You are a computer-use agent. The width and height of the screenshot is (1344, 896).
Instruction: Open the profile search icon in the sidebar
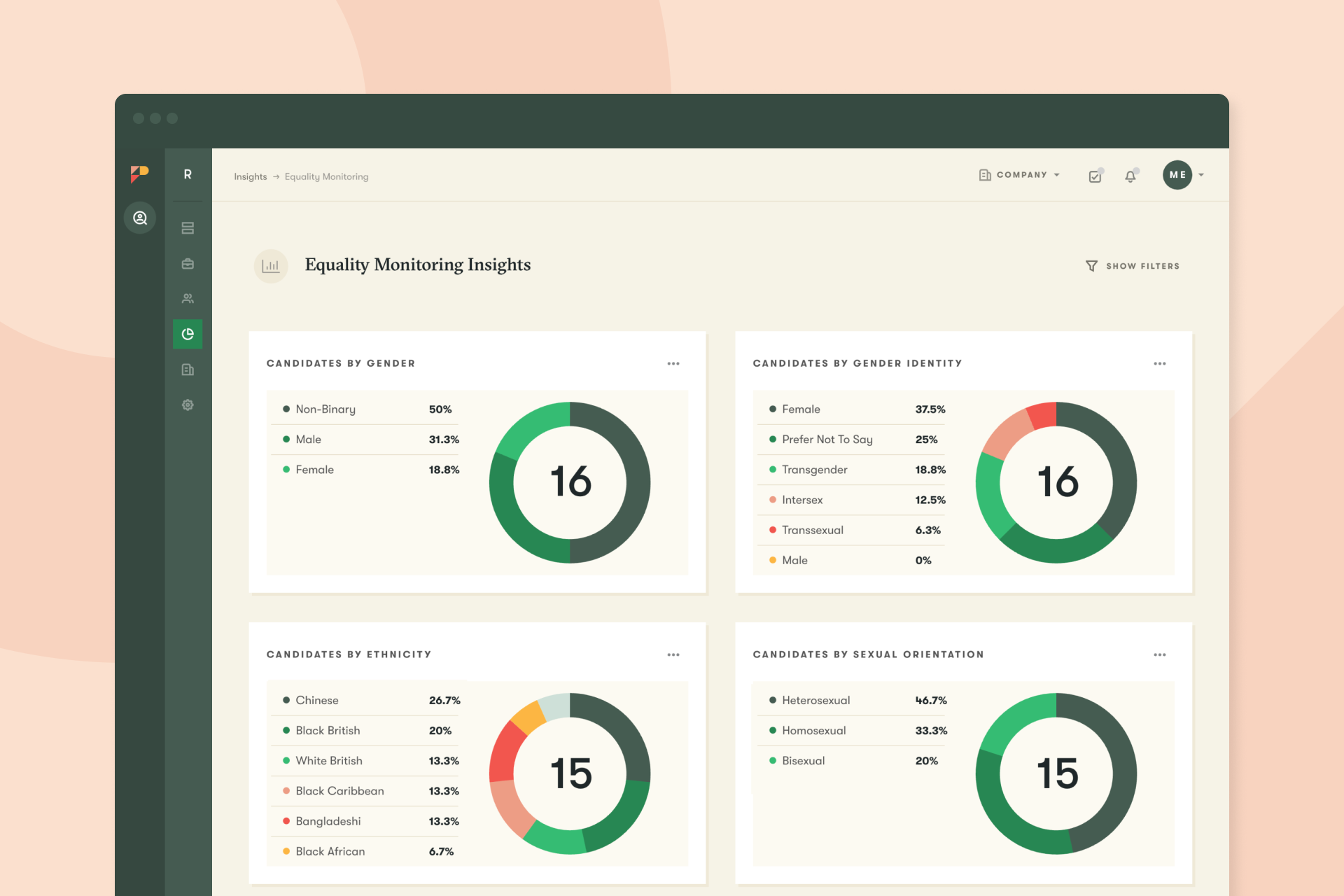point(140,218)
